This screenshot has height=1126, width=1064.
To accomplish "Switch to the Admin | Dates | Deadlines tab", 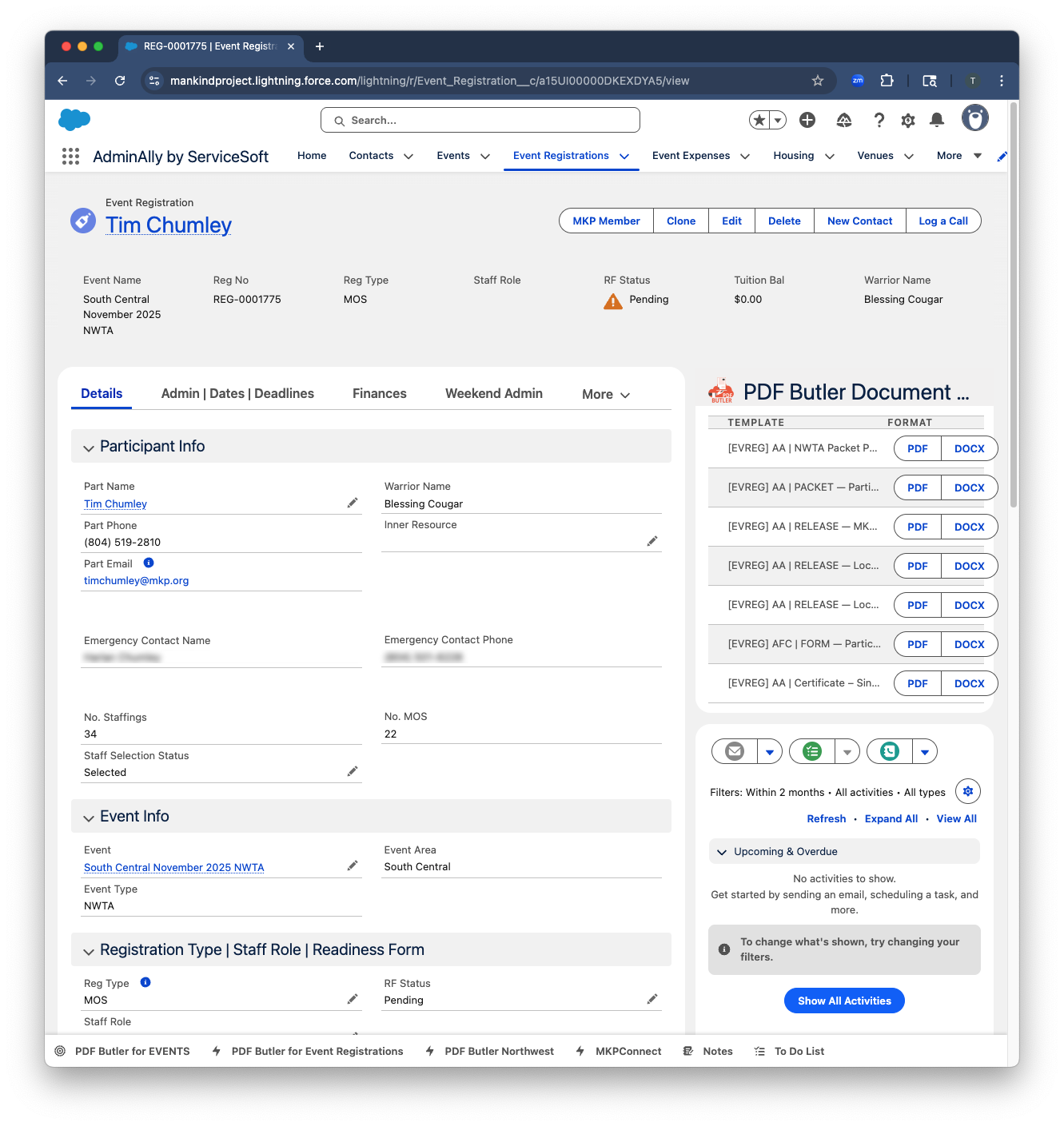I will tap(237, 393).
